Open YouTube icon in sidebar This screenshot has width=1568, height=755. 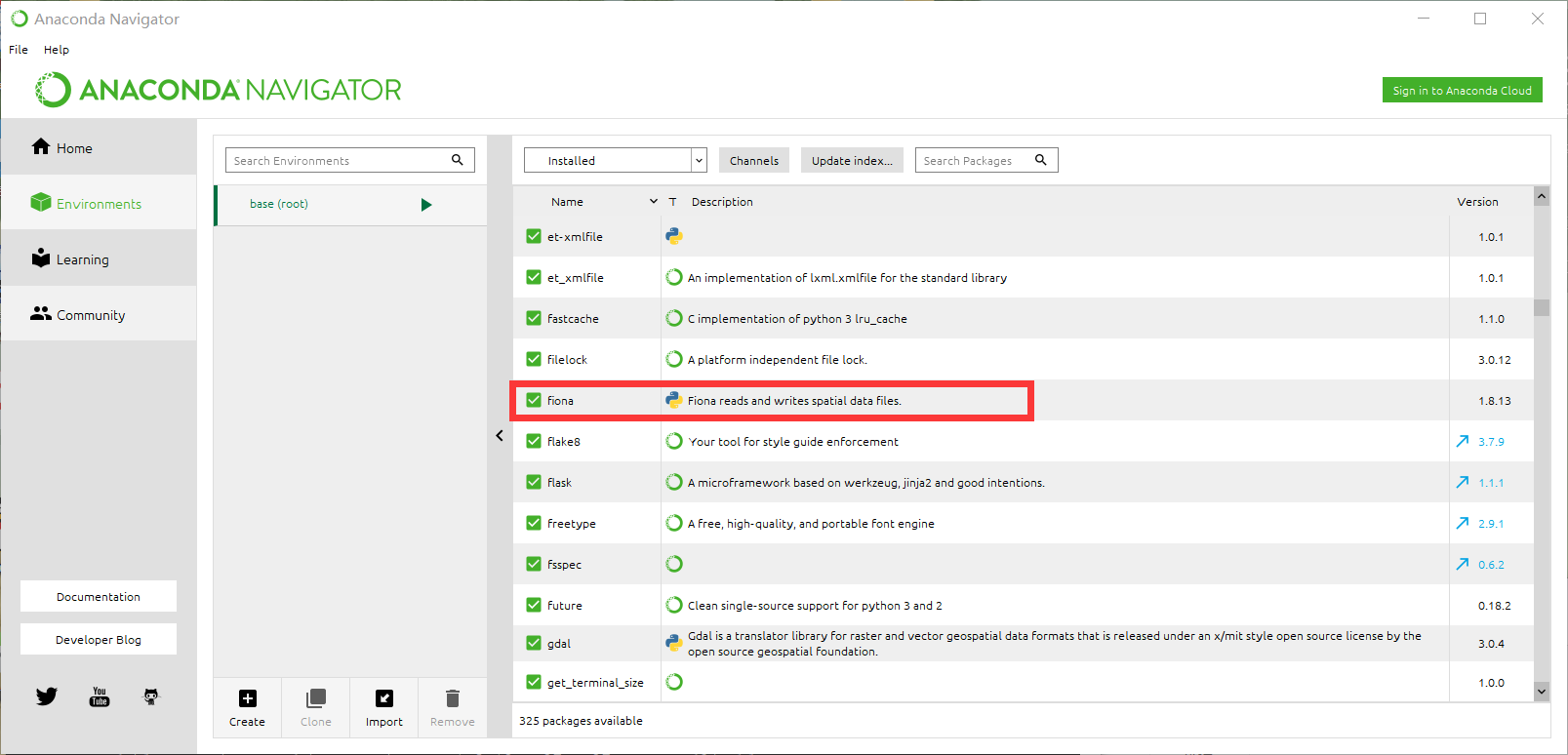[100, 696]
